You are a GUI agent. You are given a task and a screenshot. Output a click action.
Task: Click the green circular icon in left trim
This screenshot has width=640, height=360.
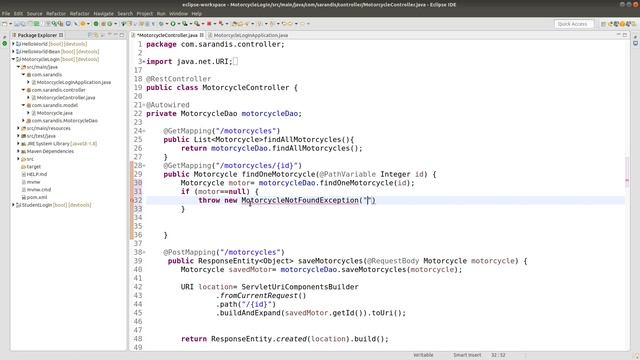[4, 43]
